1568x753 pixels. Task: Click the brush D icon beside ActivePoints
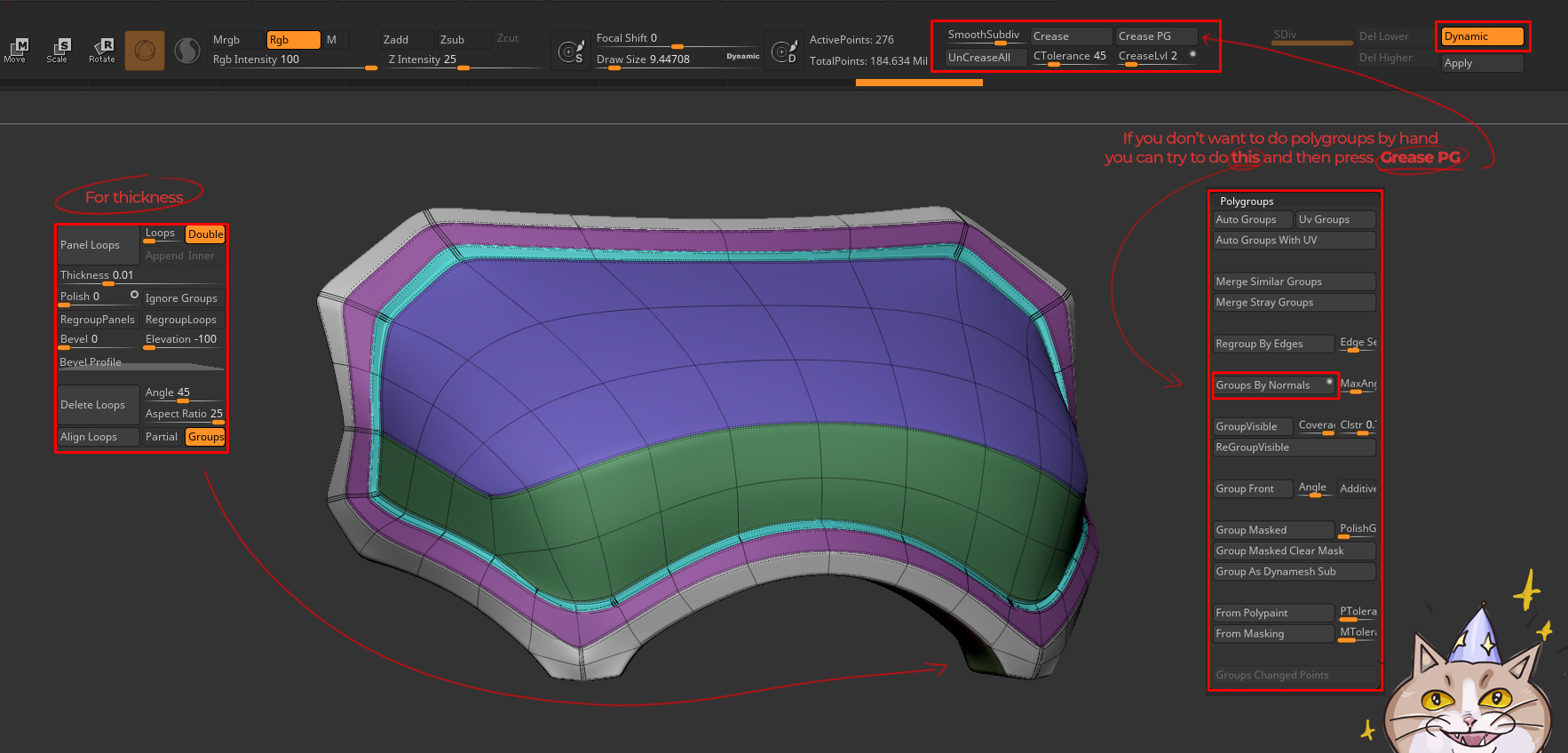[784, 52]
